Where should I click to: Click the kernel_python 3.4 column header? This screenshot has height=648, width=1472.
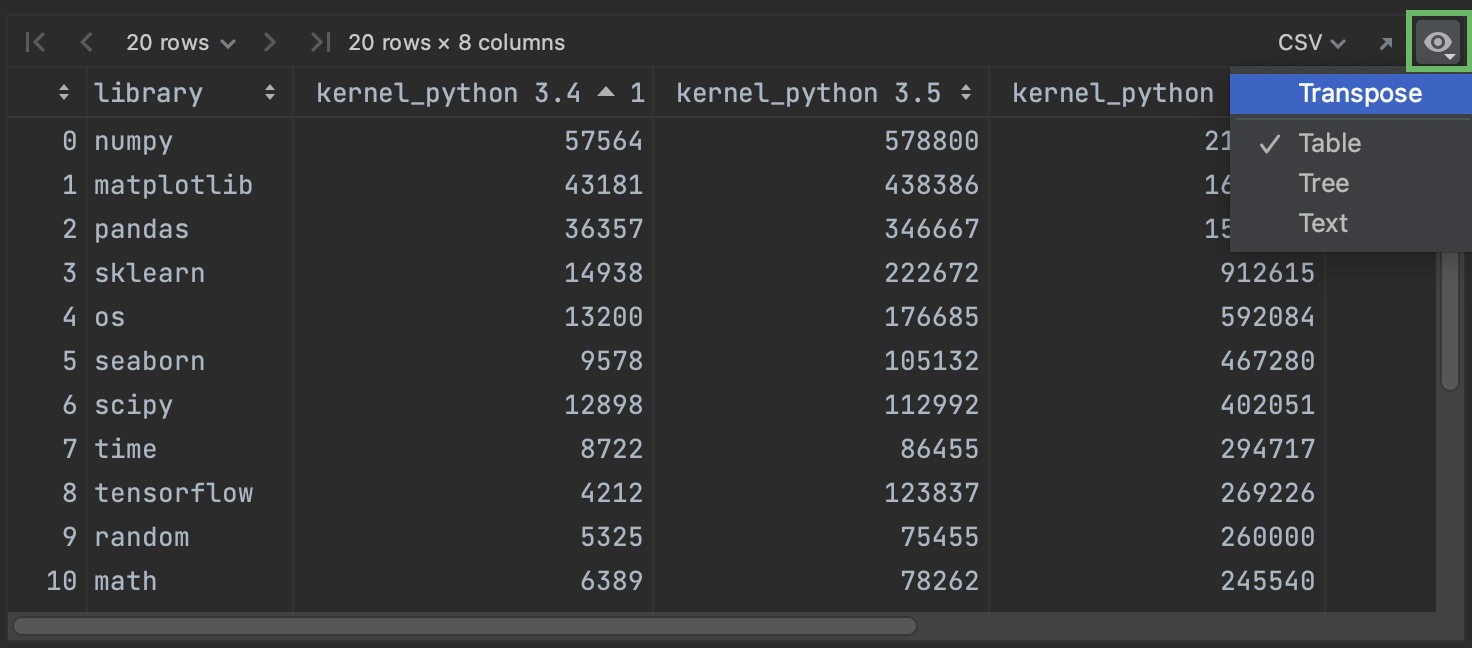[x=448, y=93]
